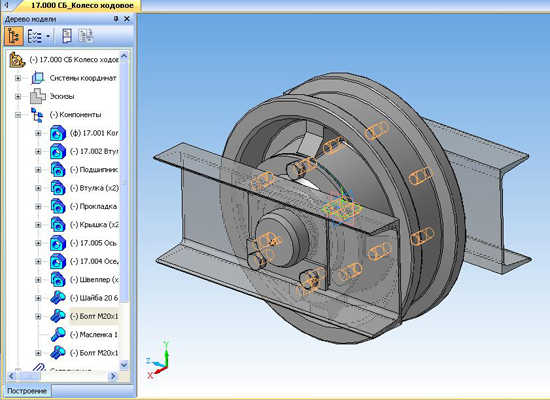The width and height of the screenshot is (550, 400).
Task: Expand the (-) 17.002 Втулка component
Action: click(x=38, y=152)
